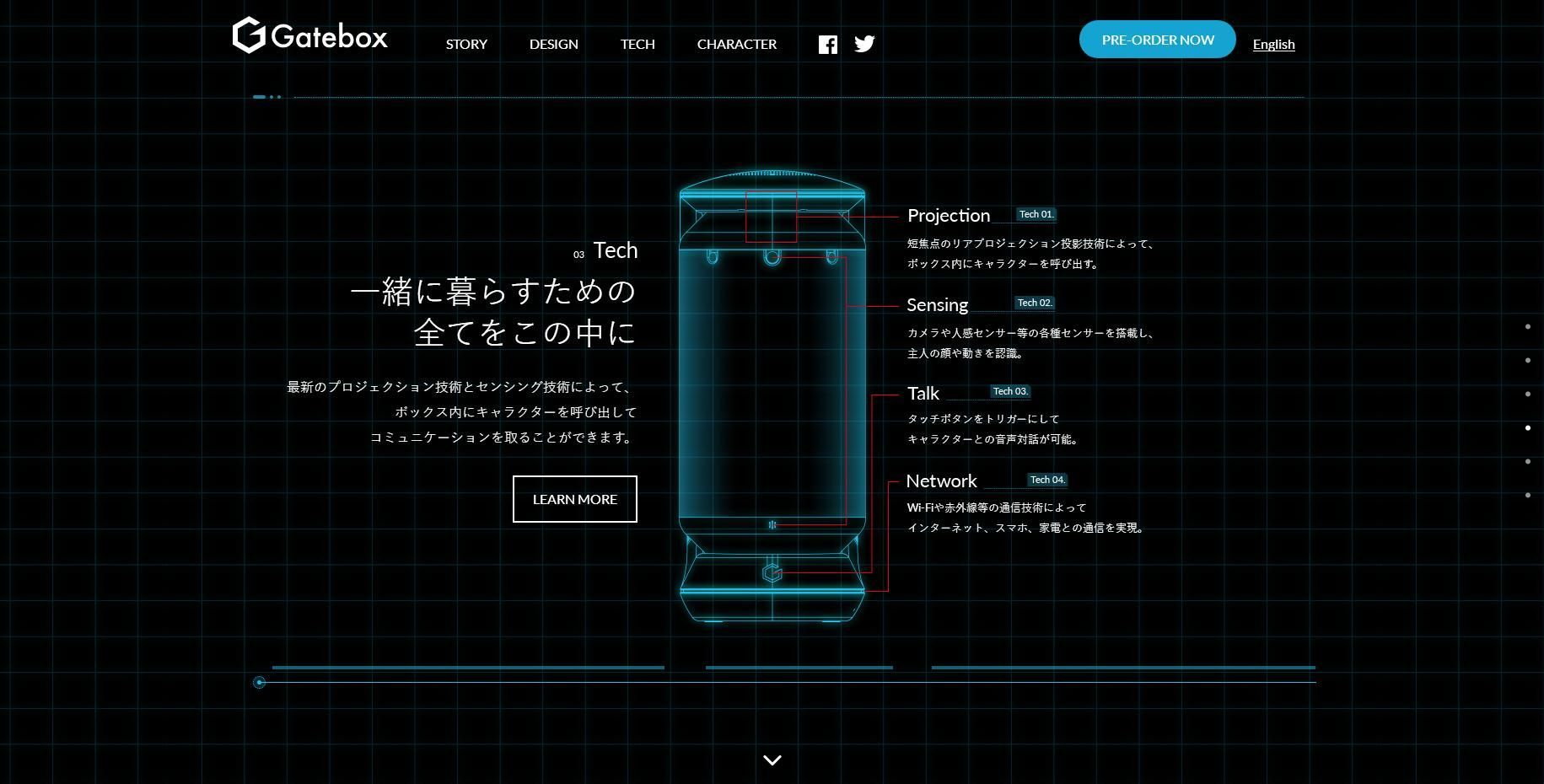The width and height of the screenshot is (1544, 784).
Task: Click the Gatebox logo
Action: point(310,35)
